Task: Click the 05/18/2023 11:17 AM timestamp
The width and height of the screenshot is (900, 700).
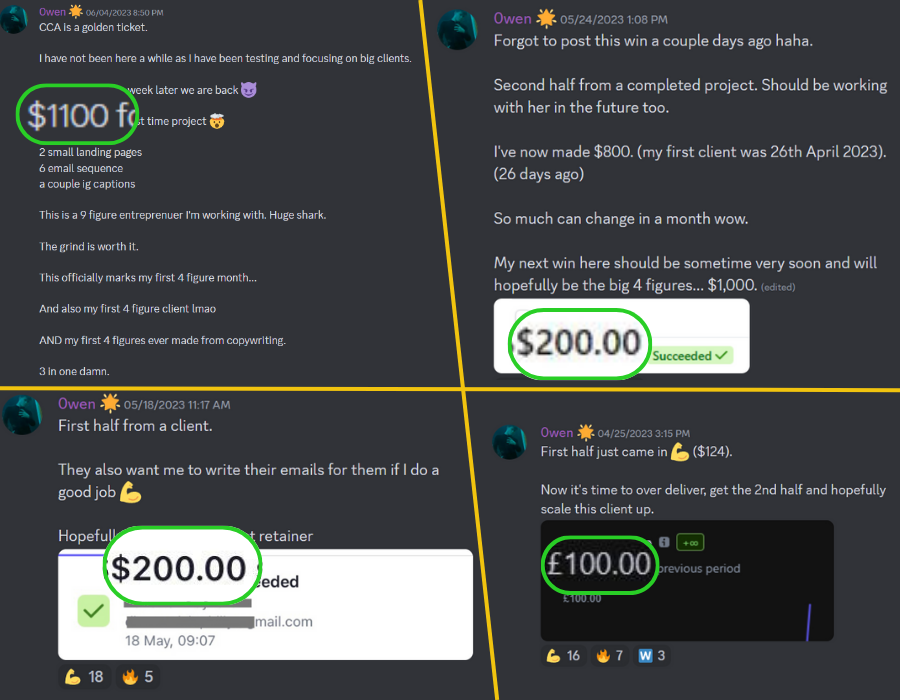Action: [x=177, y=405]
